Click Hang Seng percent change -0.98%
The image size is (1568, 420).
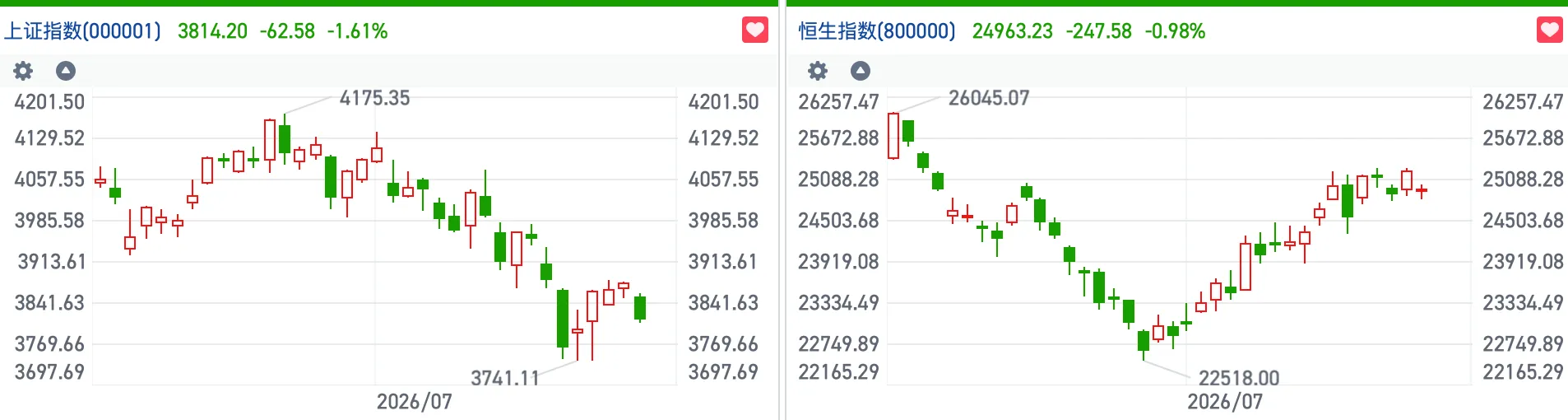click(1175, 31)
